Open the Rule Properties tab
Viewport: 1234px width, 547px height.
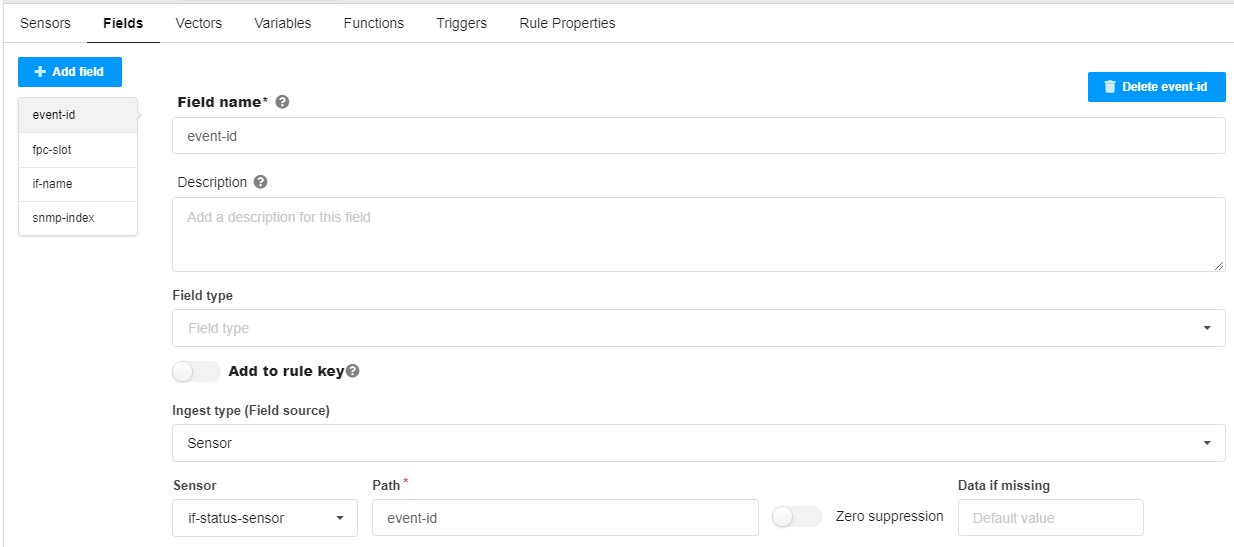pyautogui.click(x=567, y=23)
